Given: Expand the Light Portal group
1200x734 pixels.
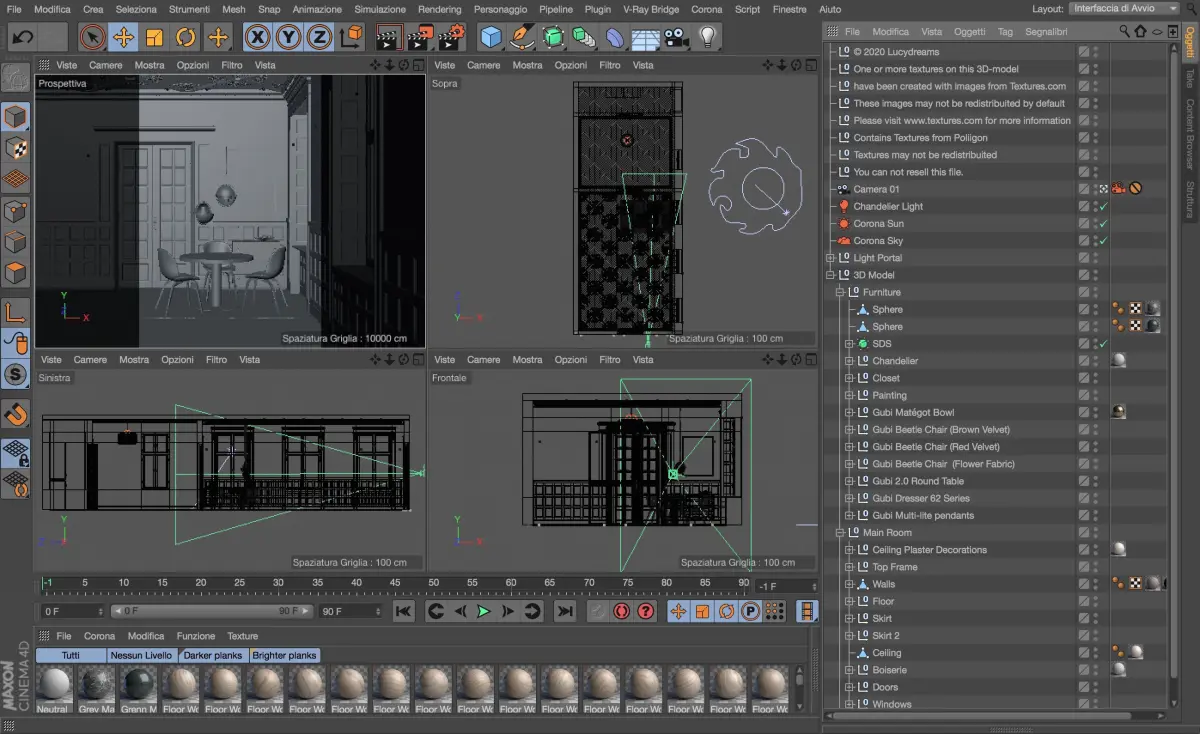Looking at the screenshot, I should pyautogui.click(x=830, y=258).
